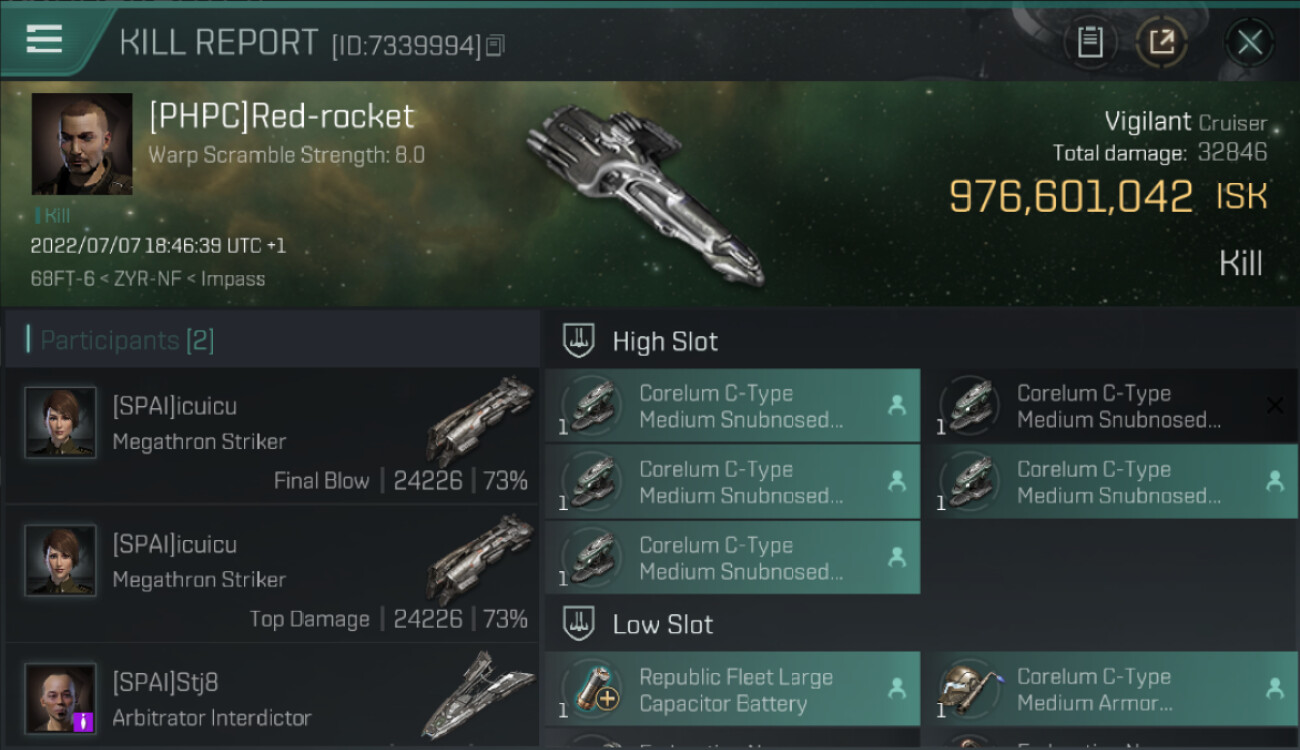The width and height of the screenshot is (1300, 750).
Task: Select Corelum C-Type Medium Armor module
Action: pyautogui.click(x=1110, y=690)
